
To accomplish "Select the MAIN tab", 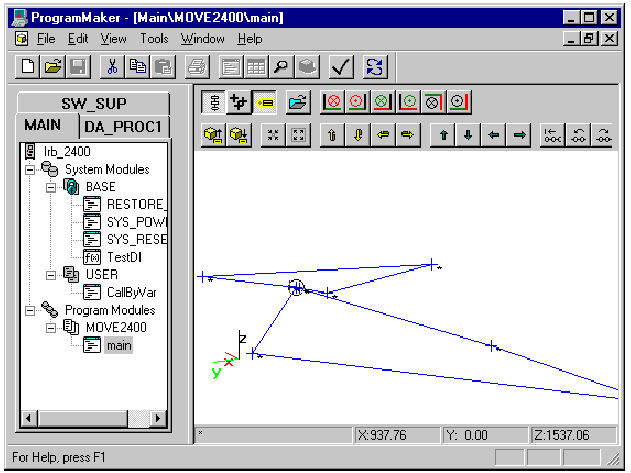I will (x=42, y=125).
